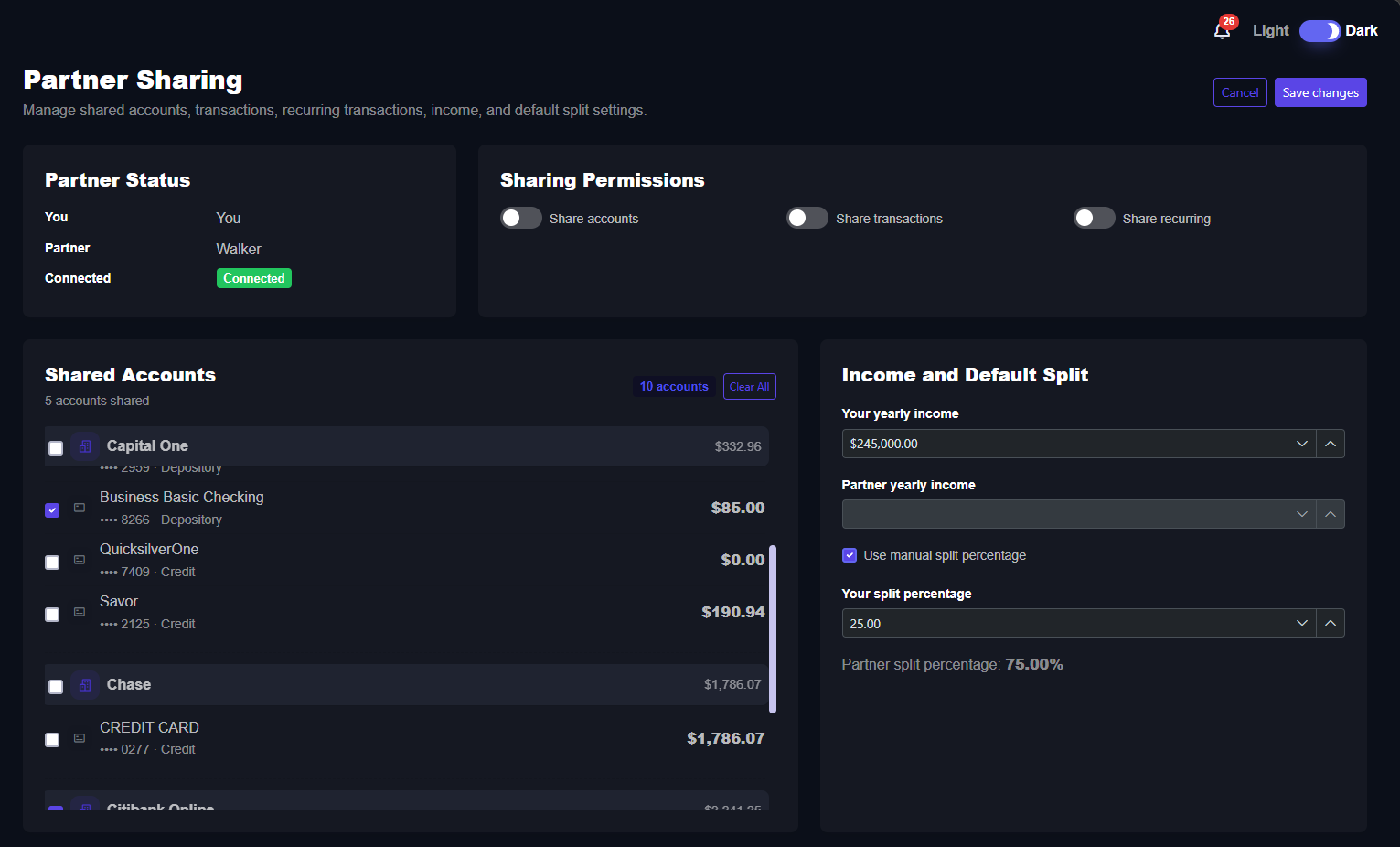The image size is (1400, 847).
Task: Increase partner yearly income with up arrow
Action: pyautogui.click(x=1331, y=514)
